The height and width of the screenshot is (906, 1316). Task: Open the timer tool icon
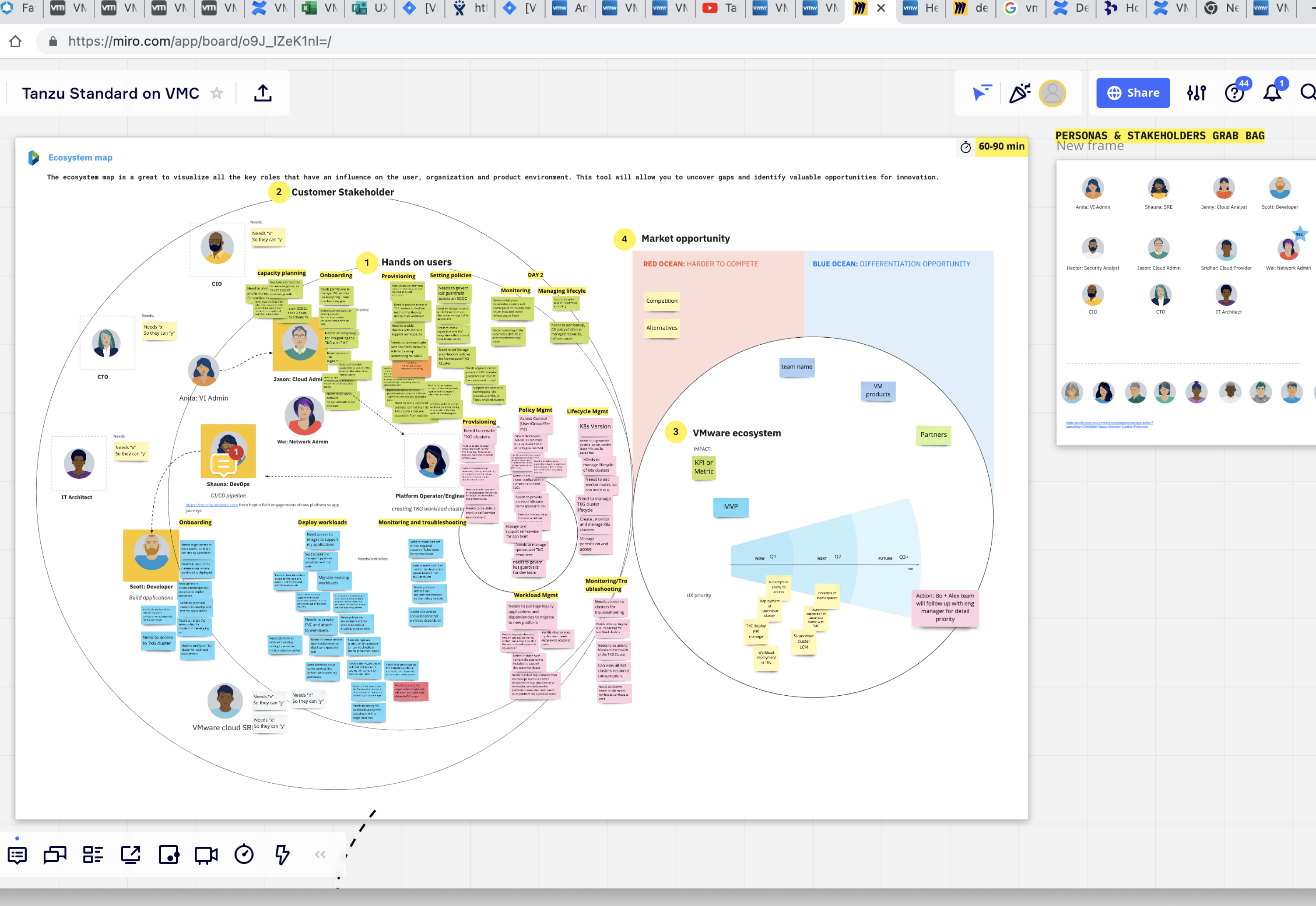coord(244,855)
